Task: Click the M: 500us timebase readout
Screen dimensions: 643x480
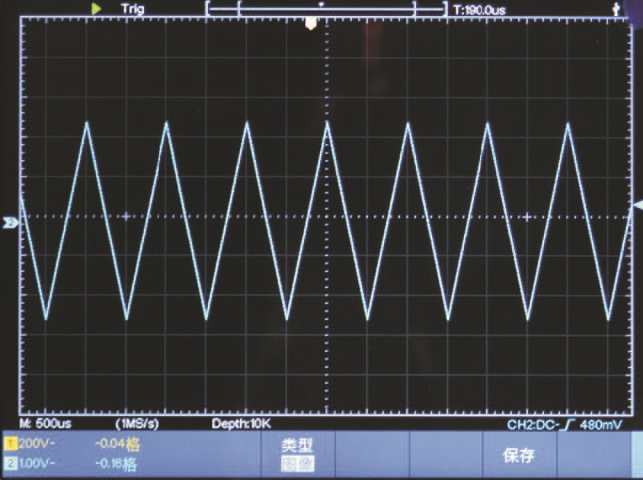Action: point(45,423)
